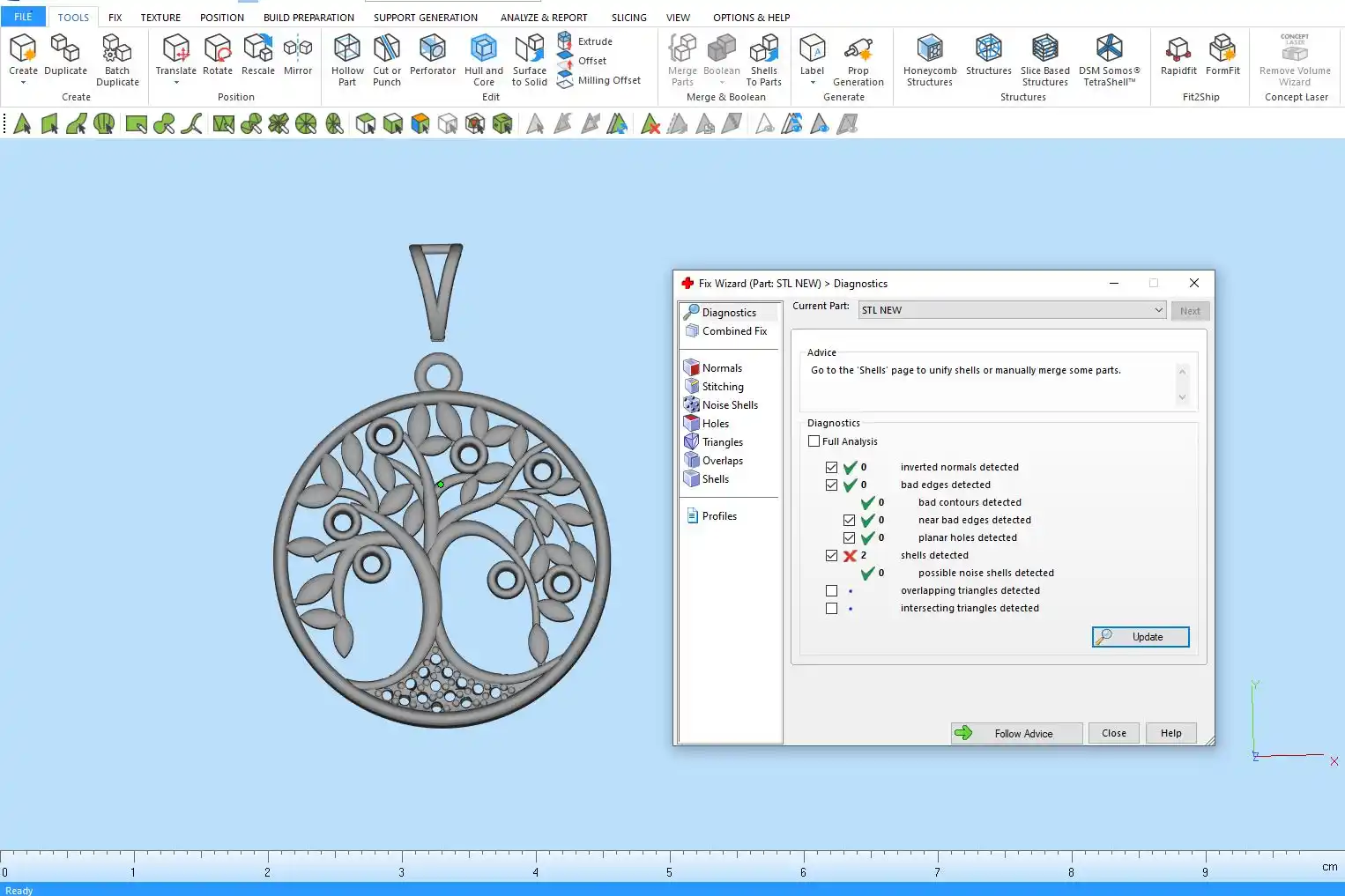Expand the Create dropdown arrow
Viewport: 1345px width, 896px height.
tap(23, 83)
